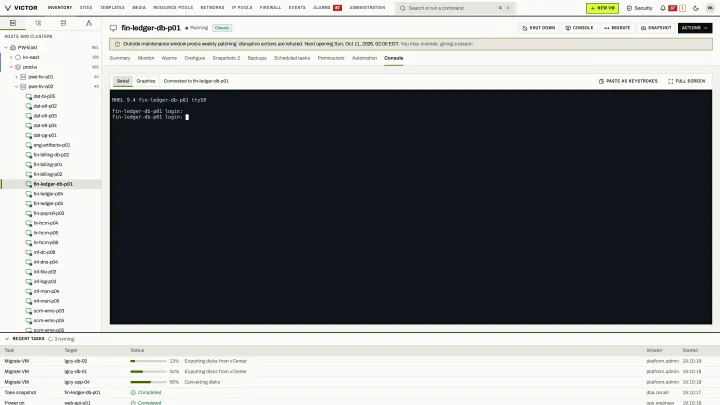Open the Security link
720x405 pixels.
pyautogui.click(x=639, y=8)
